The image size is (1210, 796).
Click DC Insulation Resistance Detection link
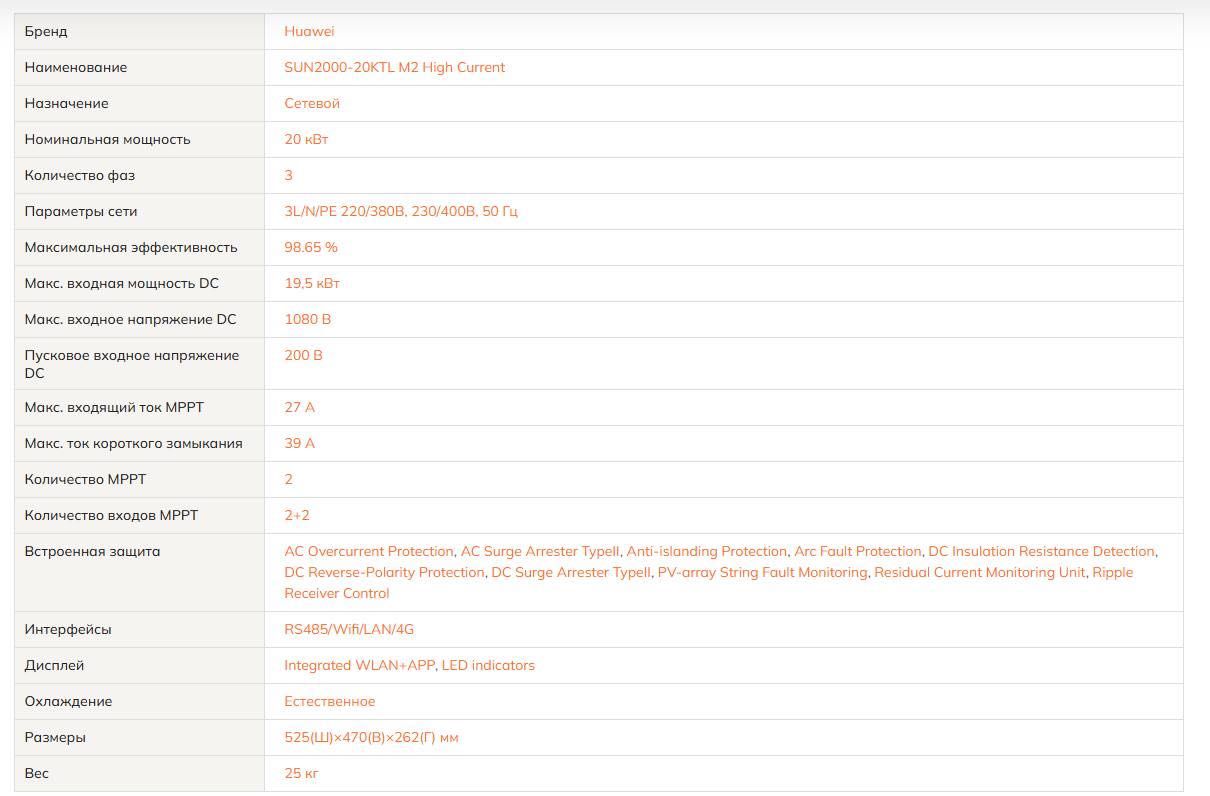(x=1041, y=551)
